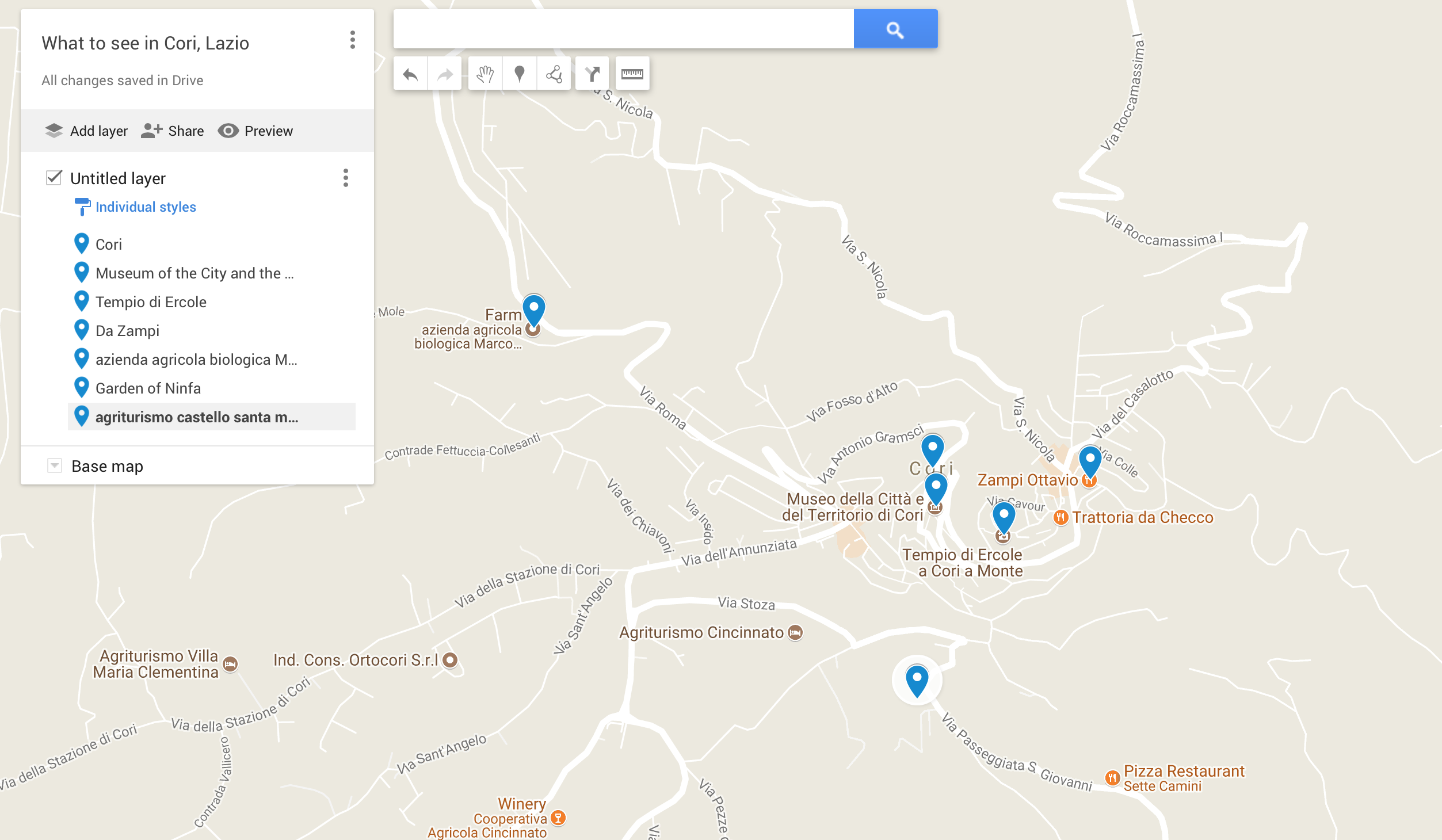1442x840 pixels.
Task: Choose the add marker tool
Action: pos(520,74)
